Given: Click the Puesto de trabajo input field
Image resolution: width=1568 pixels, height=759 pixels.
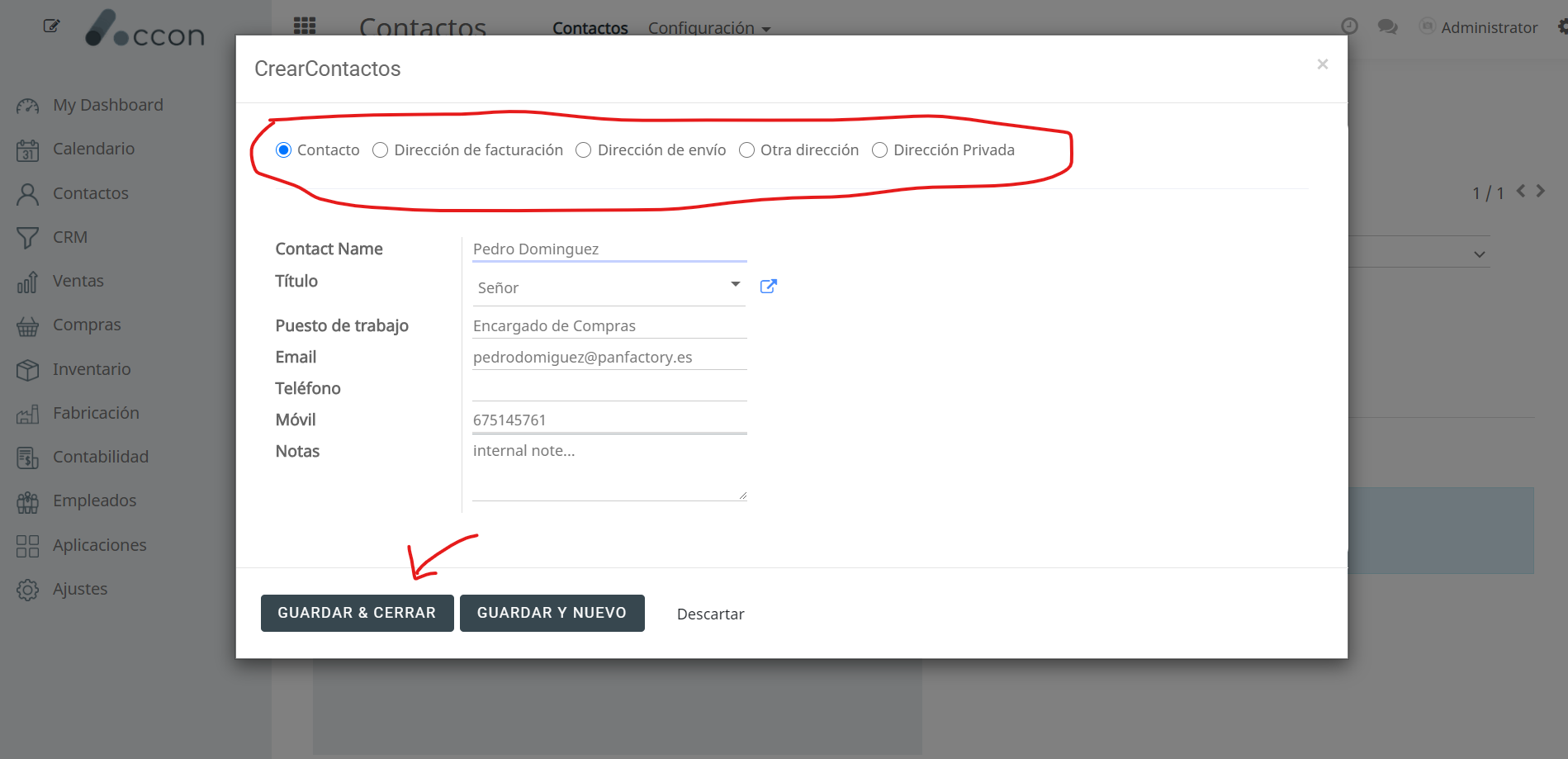Looking at the screenshot, I should point(609,326).
